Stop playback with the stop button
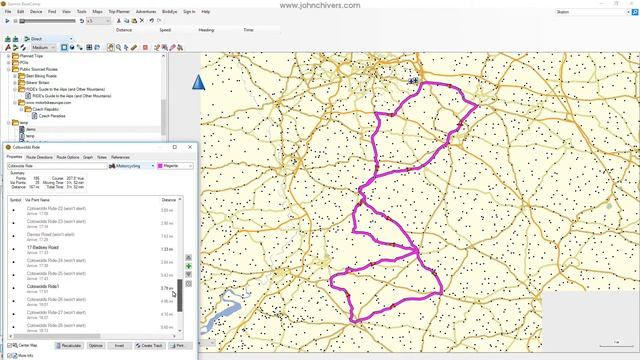 pos(16,21)
